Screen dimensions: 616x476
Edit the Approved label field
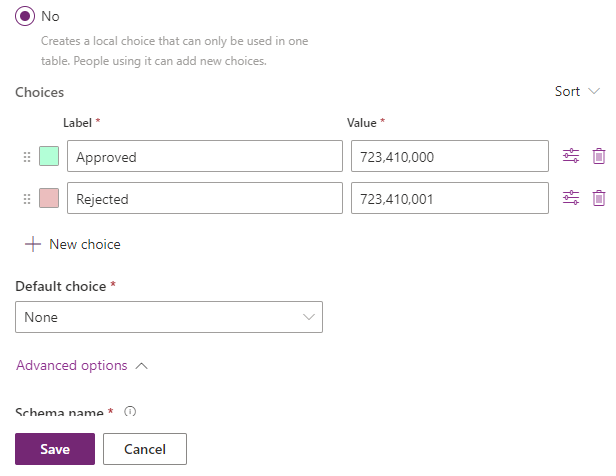pos(205,156)
